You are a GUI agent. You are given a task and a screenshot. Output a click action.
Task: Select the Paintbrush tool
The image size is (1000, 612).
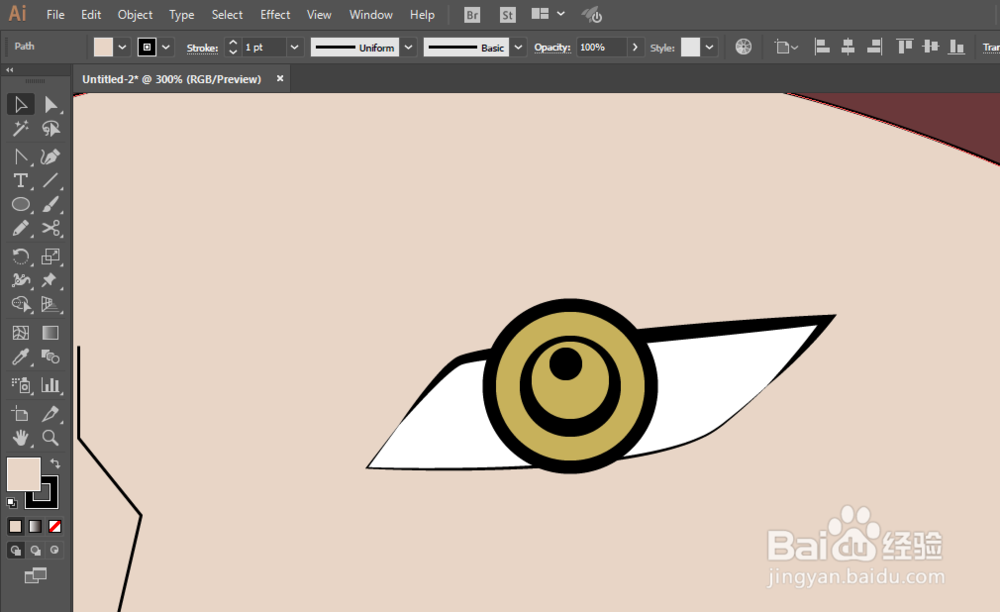50,205
